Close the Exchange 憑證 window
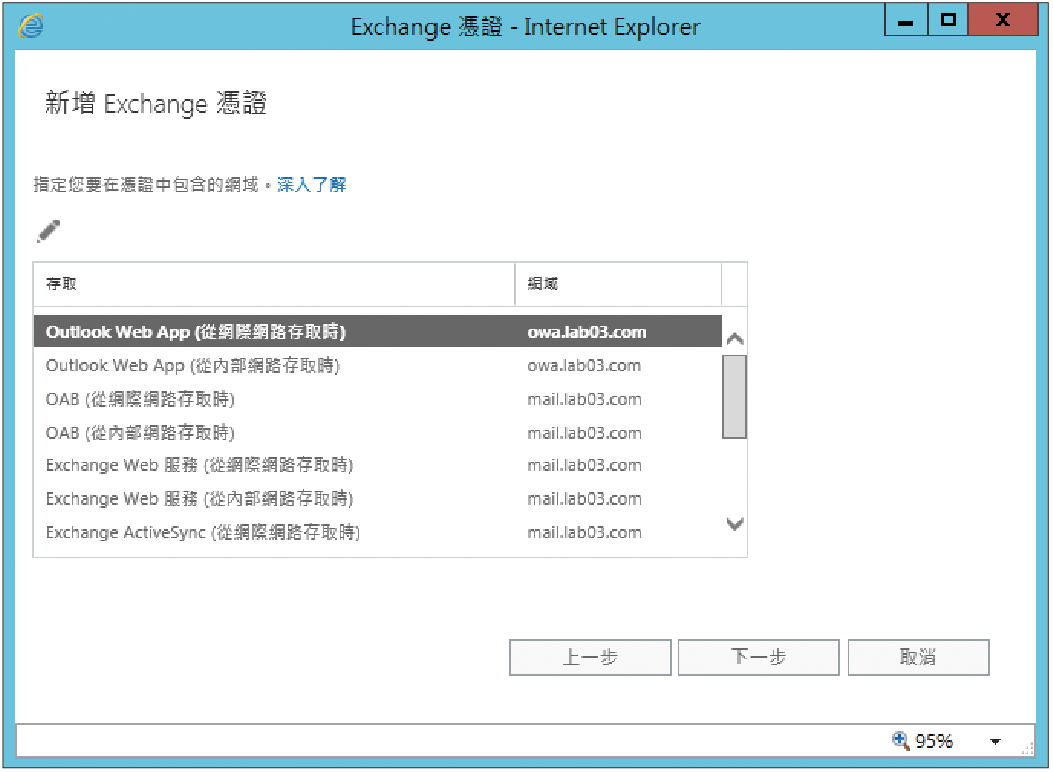Image resolution: width=1053 pixels, height=772 pixels. tap(1003, 20)
